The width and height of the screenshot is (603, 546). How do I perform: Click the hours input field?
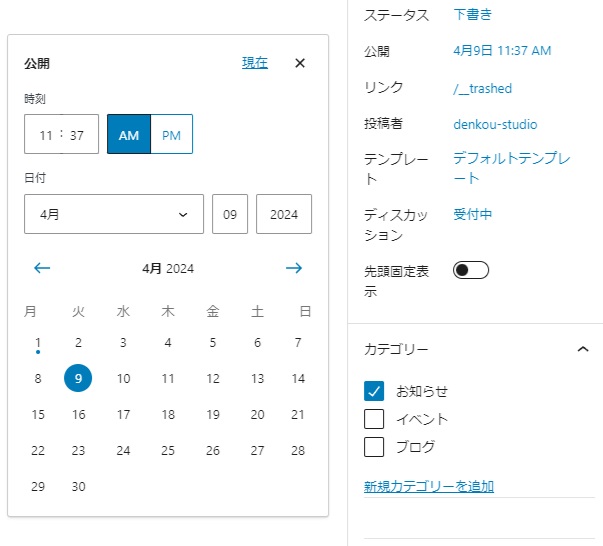click(x=45, y=135)
